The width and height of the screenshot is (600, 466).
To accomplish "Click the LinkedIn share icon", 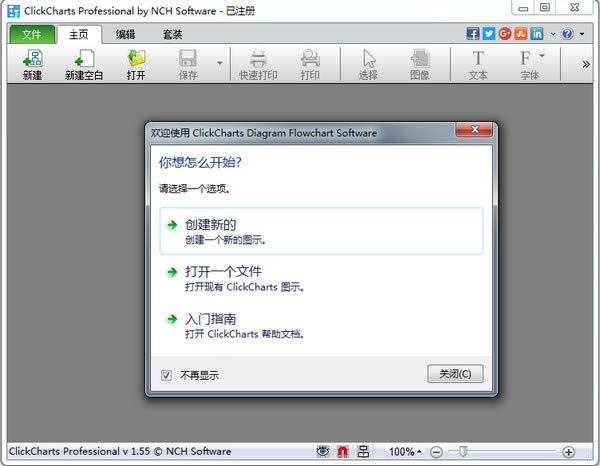I will coord(537,34).
